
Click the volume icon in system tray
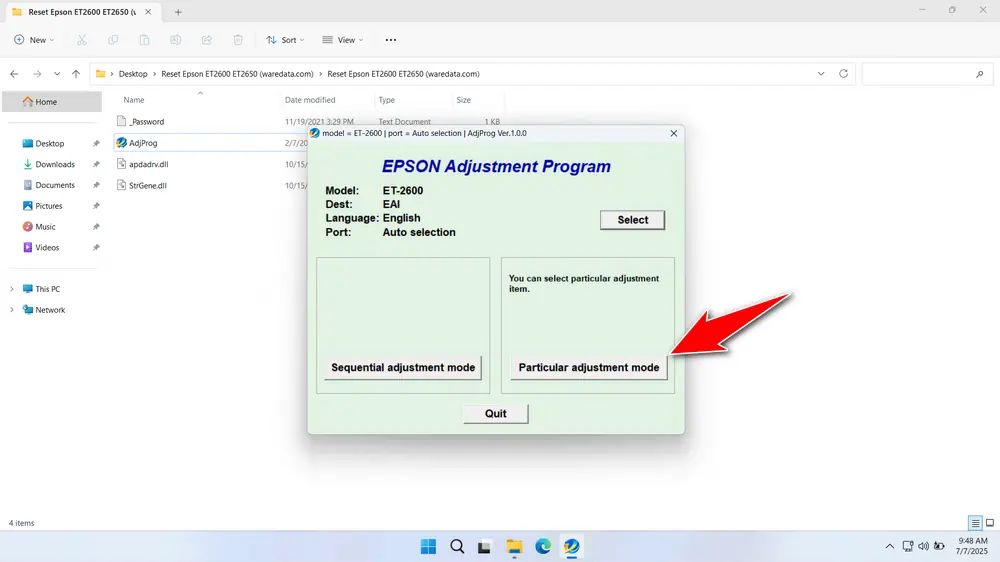click(923, 547)
